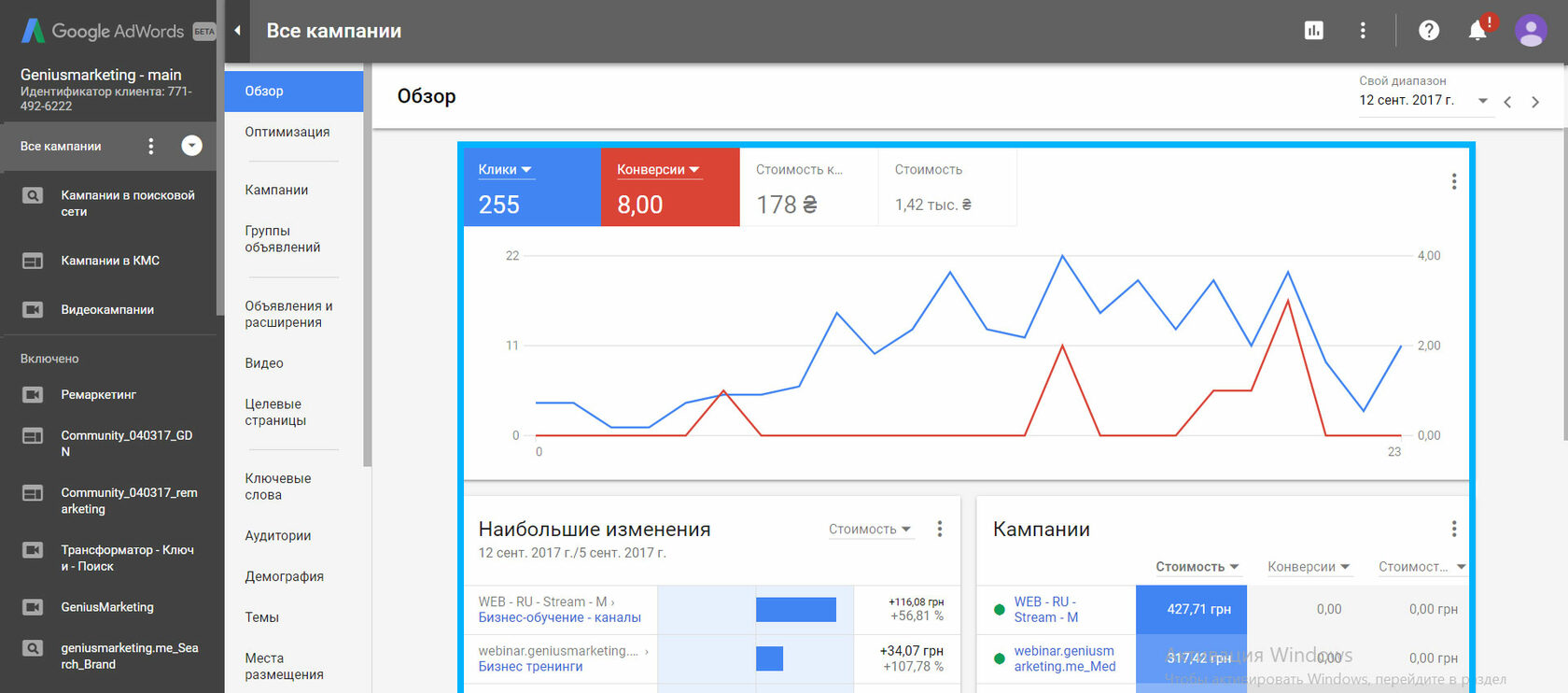The image size is (1568, 693).
Task: Open the Демография menu item
Action: point(285,576)
